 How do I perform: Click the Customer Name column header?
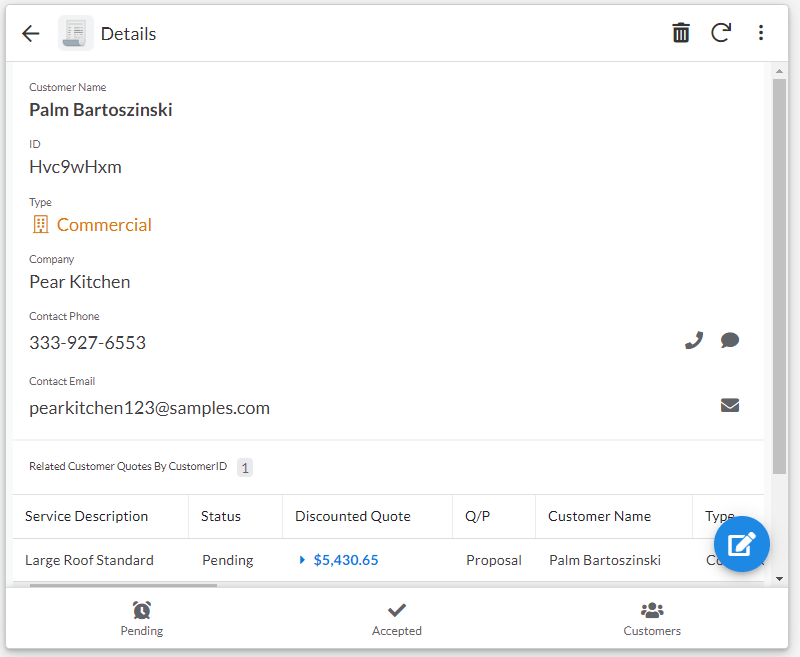[x=600, y=516]
